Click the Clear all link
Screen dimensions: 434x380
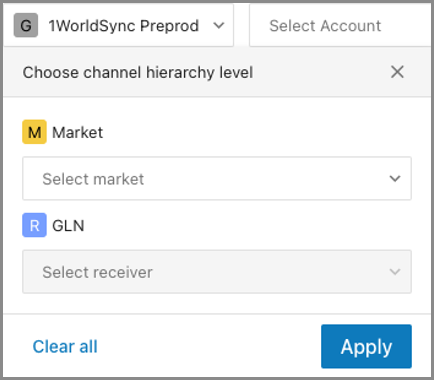coord(65,346)
